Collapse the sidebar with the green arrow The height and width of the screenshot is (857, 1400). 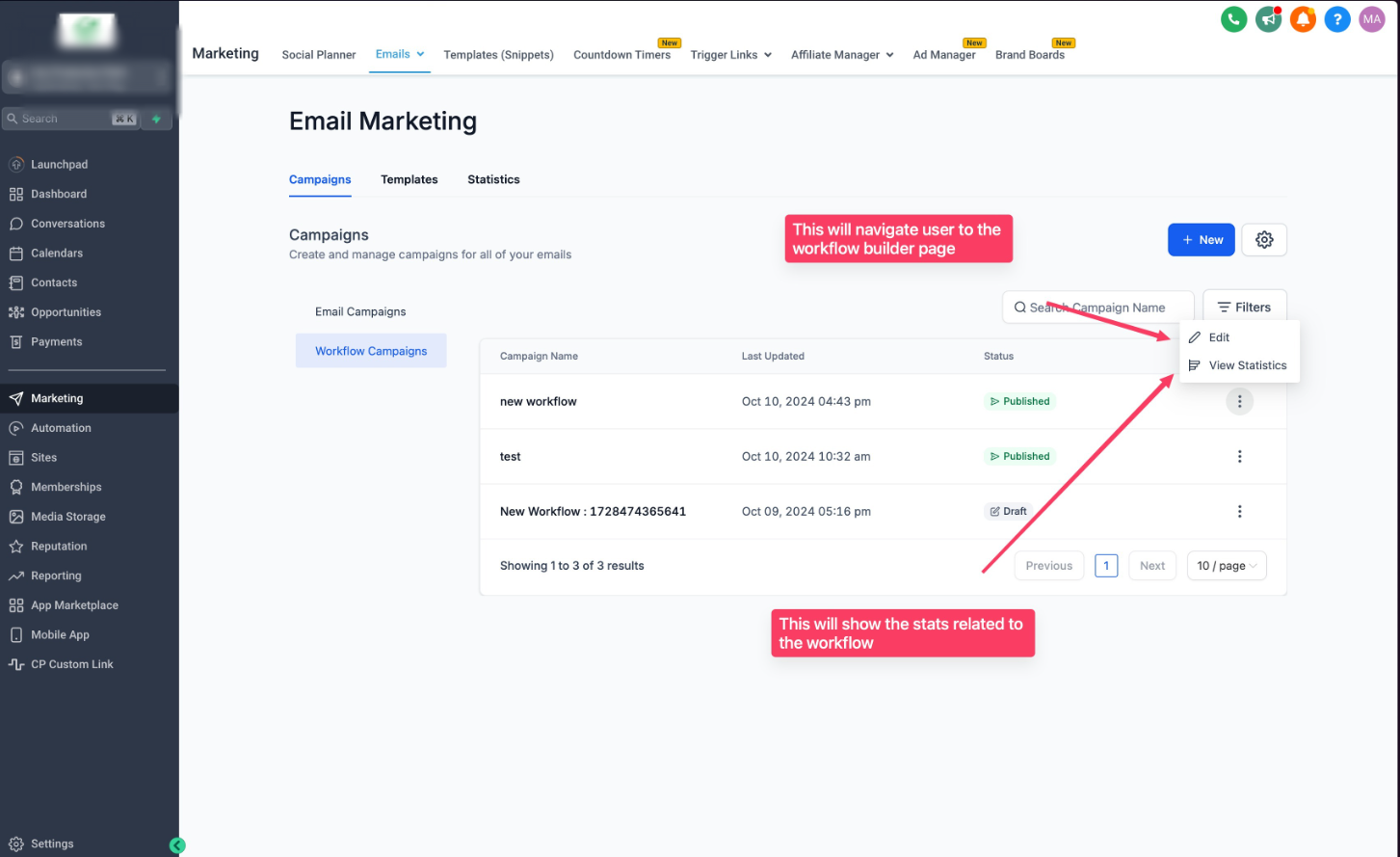click(177, 845)
